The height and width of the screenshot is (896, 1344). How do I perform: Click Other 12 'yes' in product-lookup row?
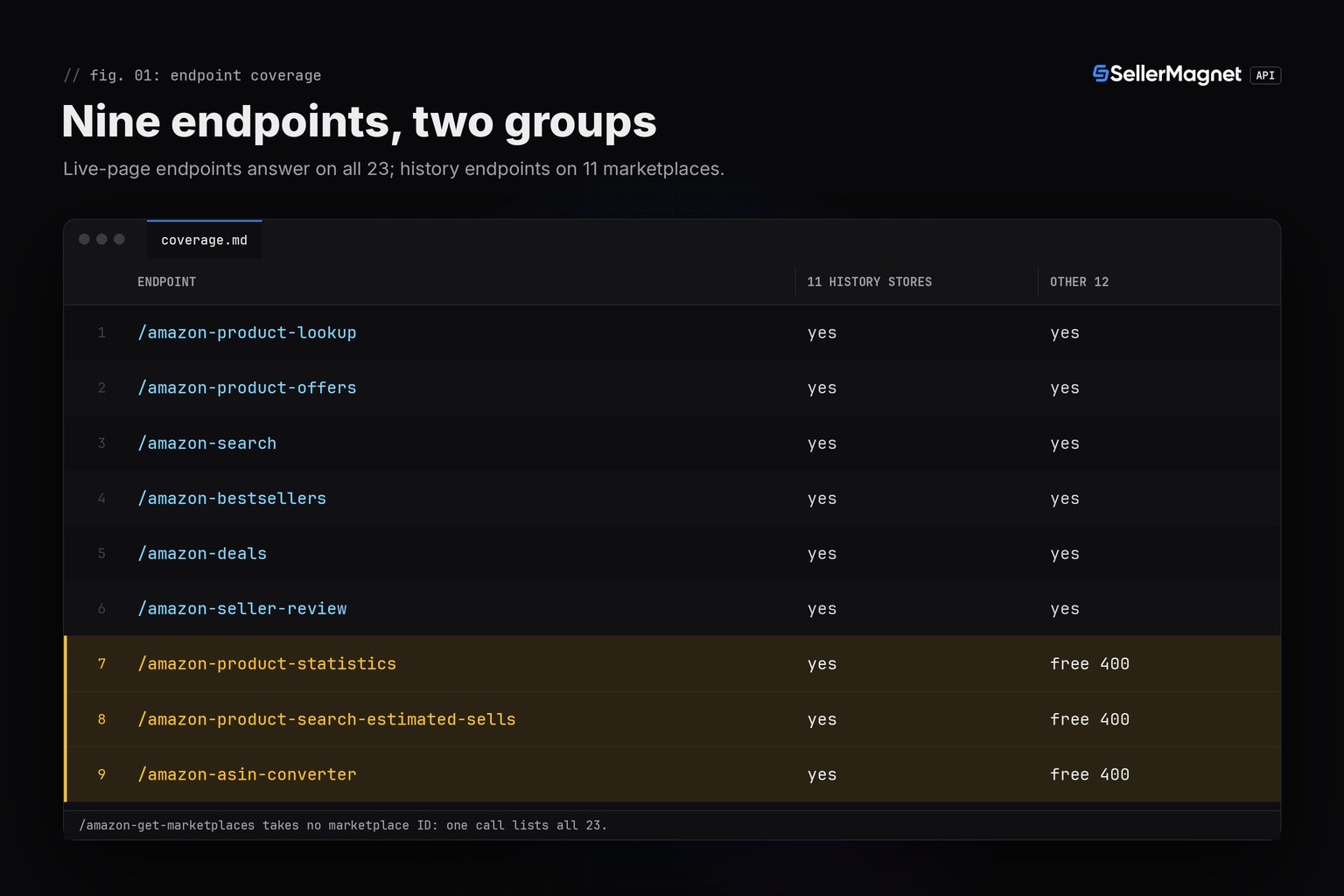point(1065,332)
